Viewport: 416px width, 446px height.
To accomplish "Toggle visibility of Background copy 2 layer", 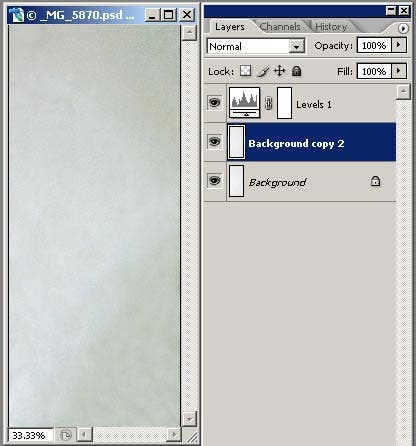I will coord(214,142).
